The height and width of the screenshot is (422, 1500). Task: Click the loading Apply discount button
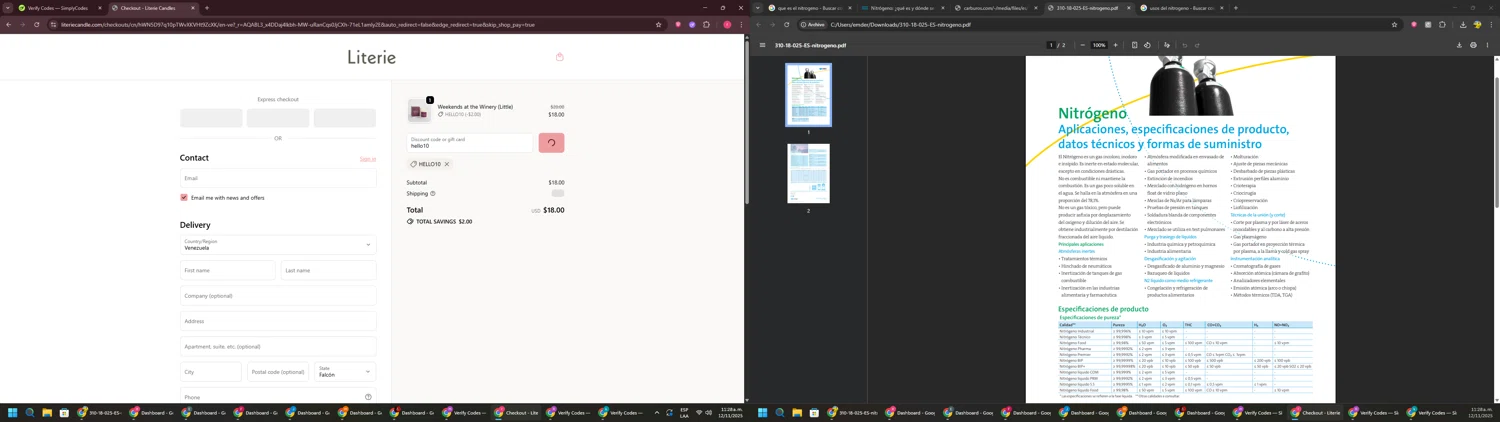pyautogui.click(x=551, y=143)
